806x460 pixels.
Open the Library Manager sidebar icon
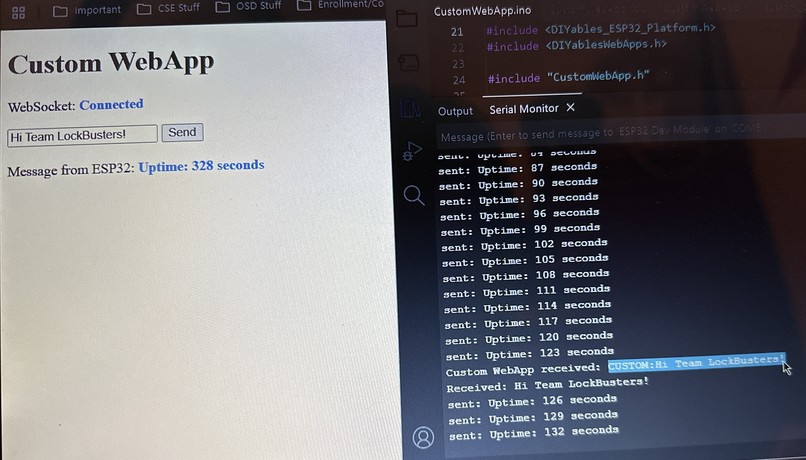(410, 107)
